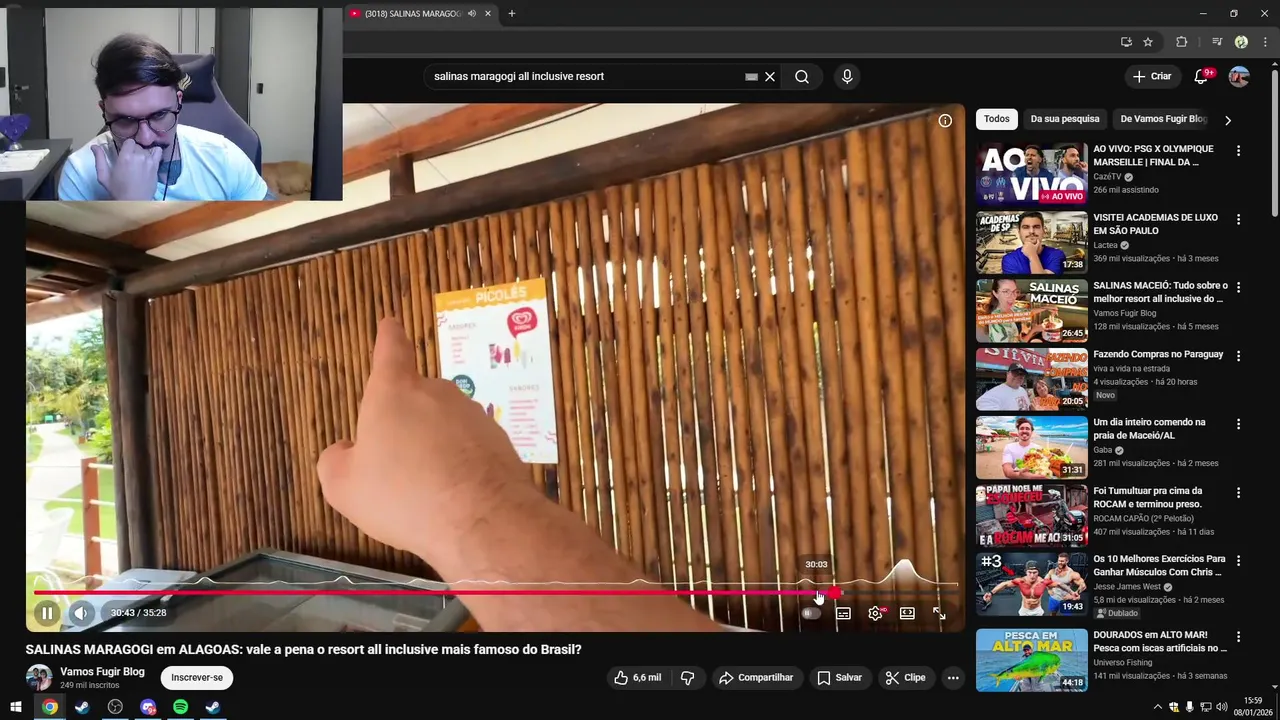Open a new browser tab
Screen dimensions: 1280x720
[512, 14]
